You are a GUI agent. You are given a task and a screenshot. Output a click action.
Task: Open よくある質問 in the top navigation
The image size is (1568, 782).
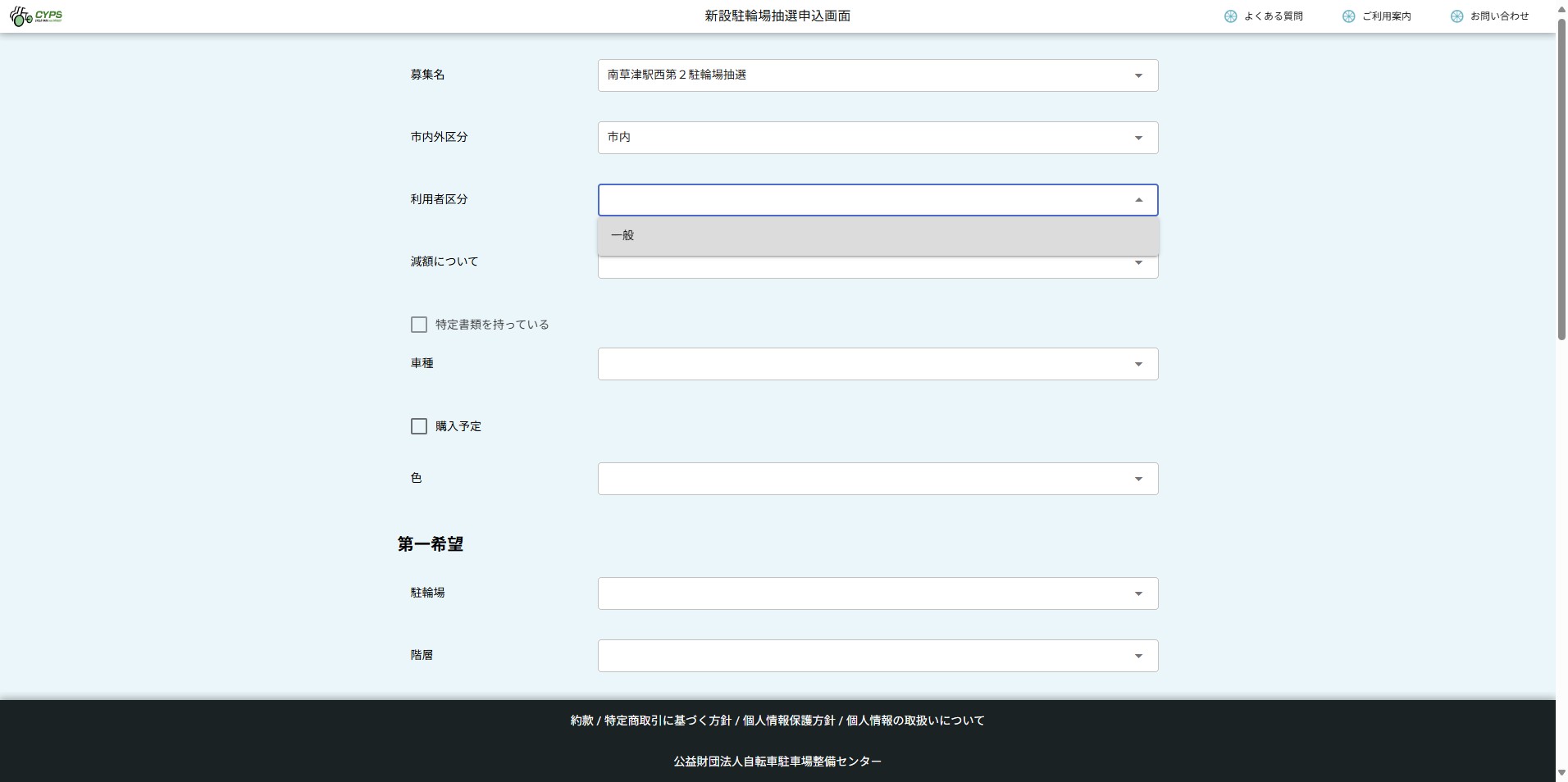click(1273, 16)
